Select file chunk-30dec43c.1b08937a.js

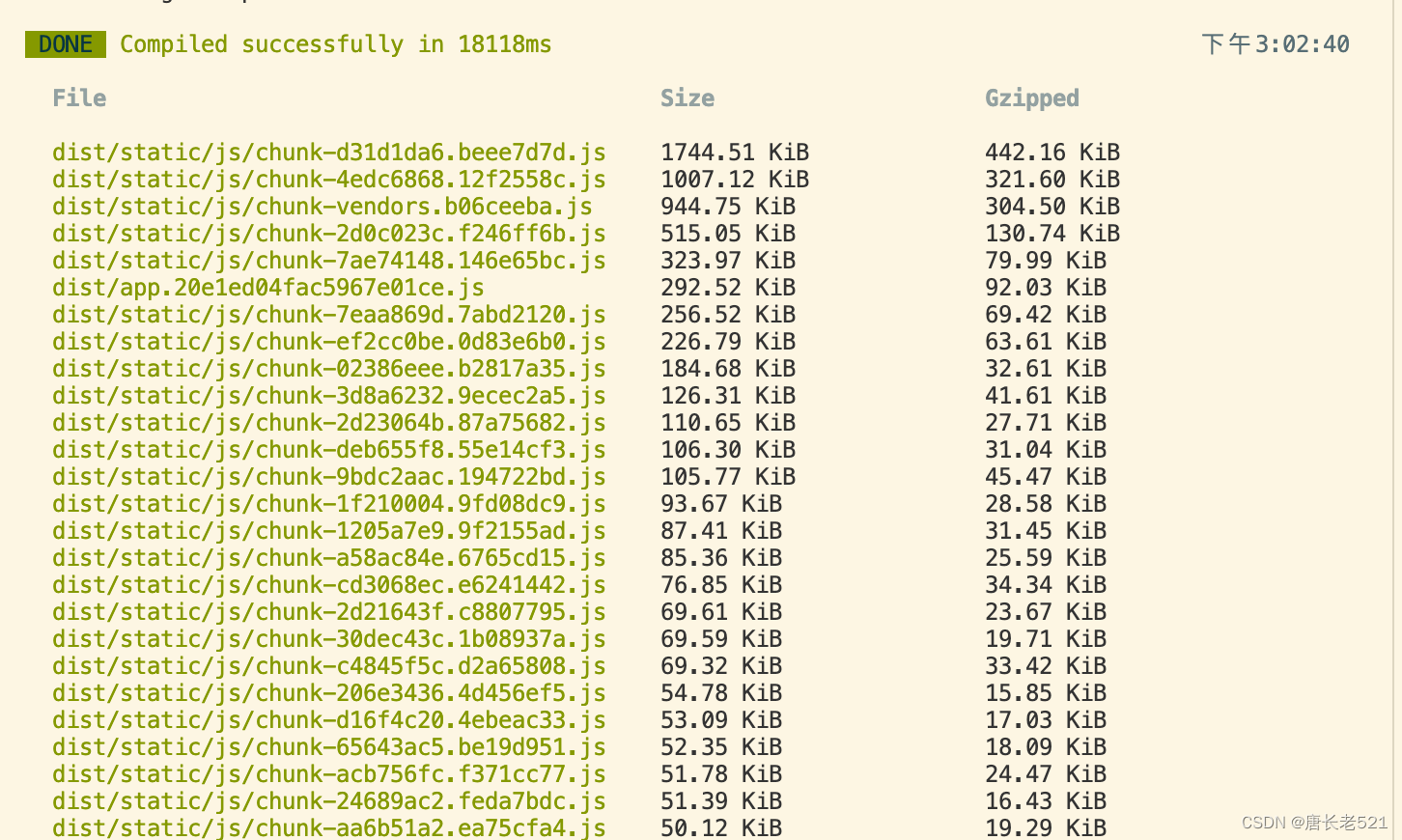click(329, 639)
